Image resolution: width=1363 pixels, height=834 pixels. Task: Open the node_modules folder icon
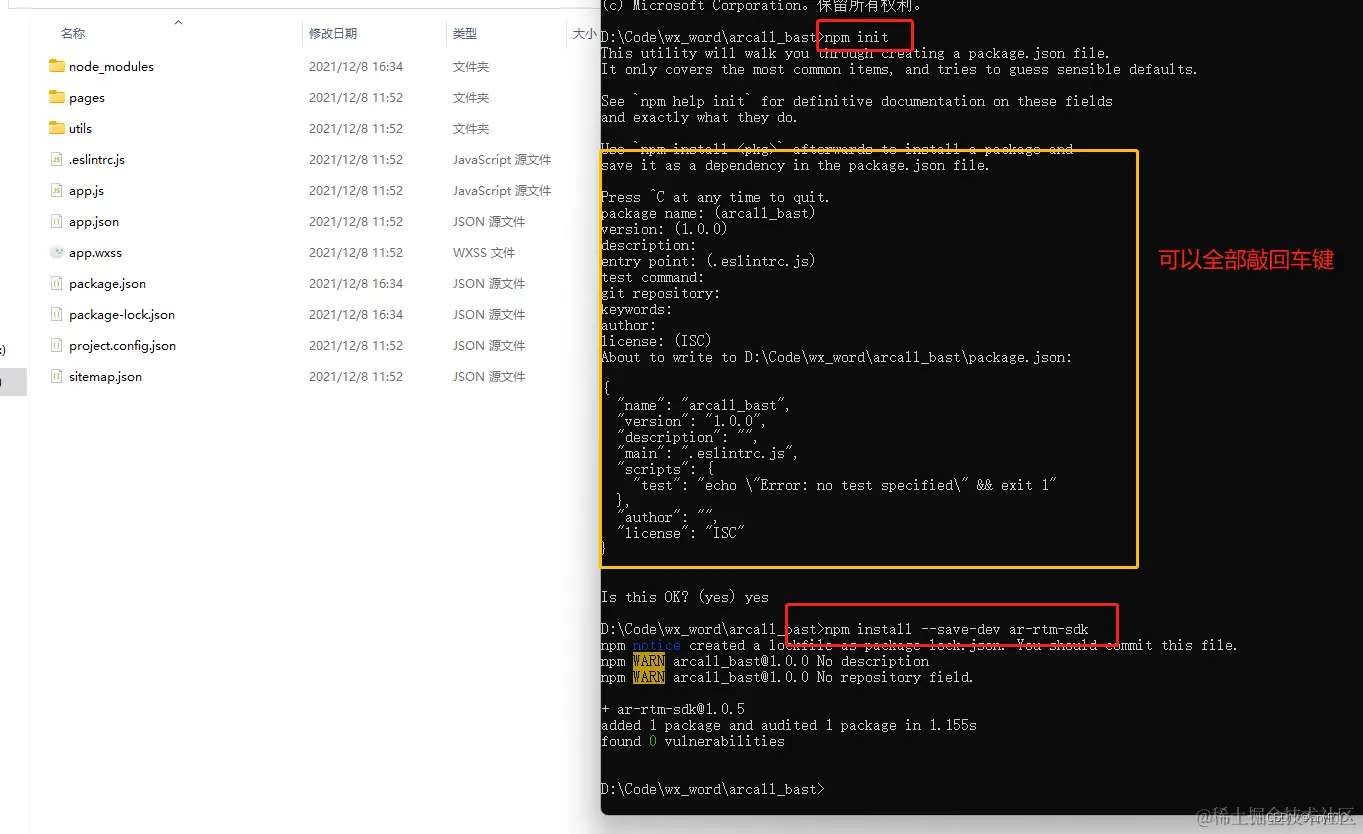[56, 67]
